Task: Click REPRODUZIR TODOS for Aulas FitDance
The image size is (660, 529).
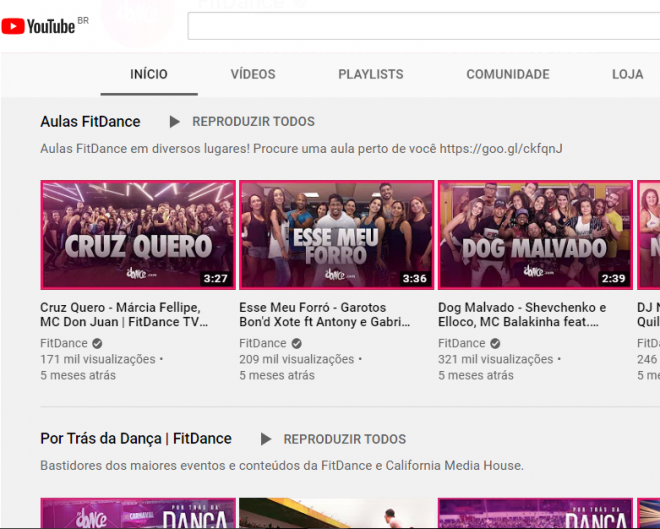Action: point(253,122)
